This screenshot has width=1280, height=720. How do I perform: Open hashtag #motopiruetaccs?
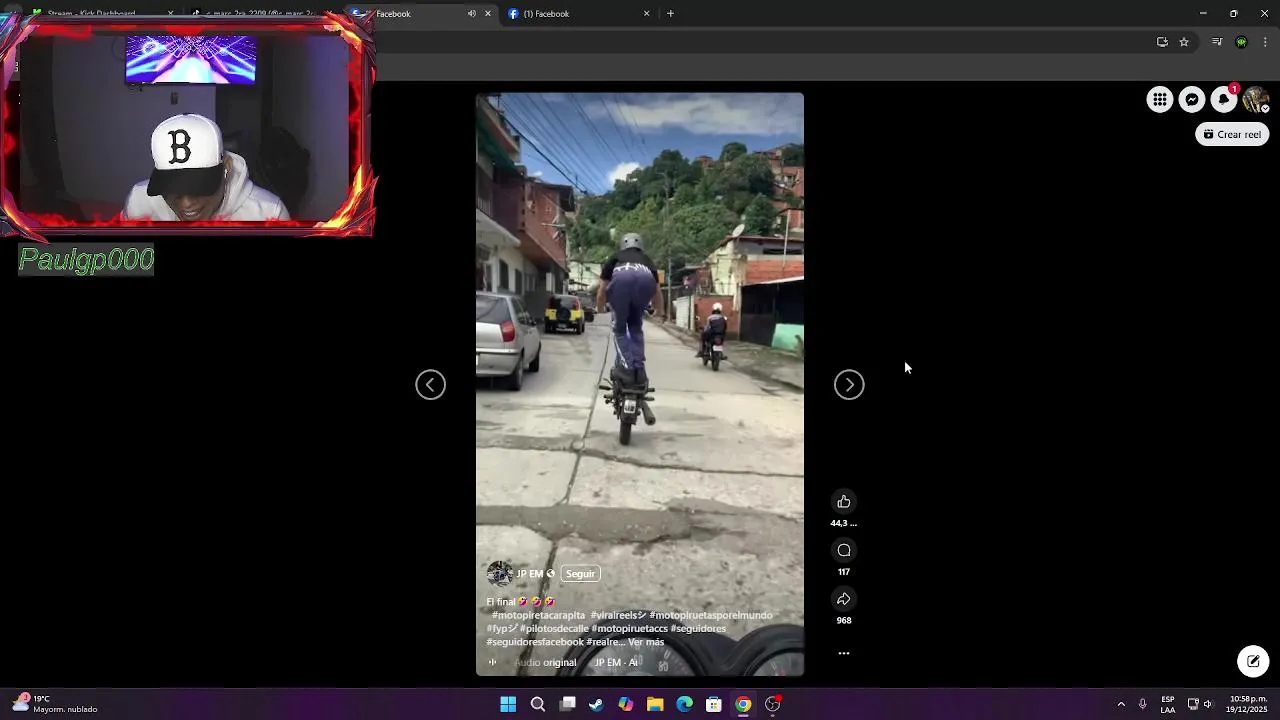pos(629,629)
